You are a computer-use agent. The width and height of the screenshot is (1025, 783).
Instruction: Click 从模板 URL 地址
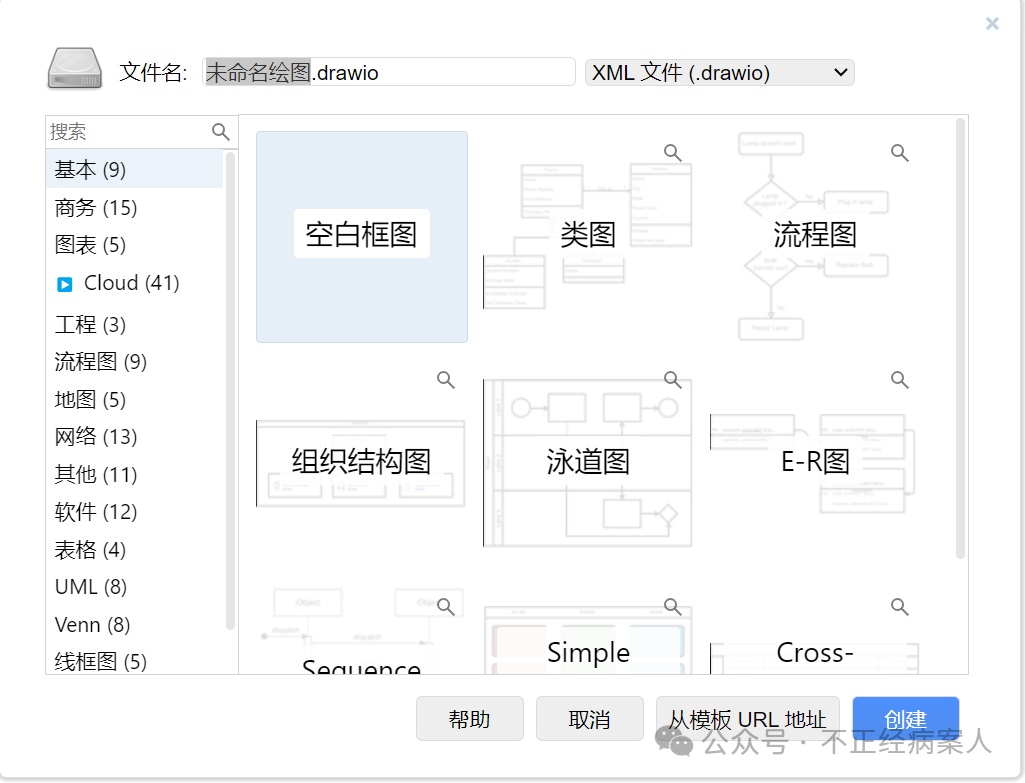tap(747, 718)
